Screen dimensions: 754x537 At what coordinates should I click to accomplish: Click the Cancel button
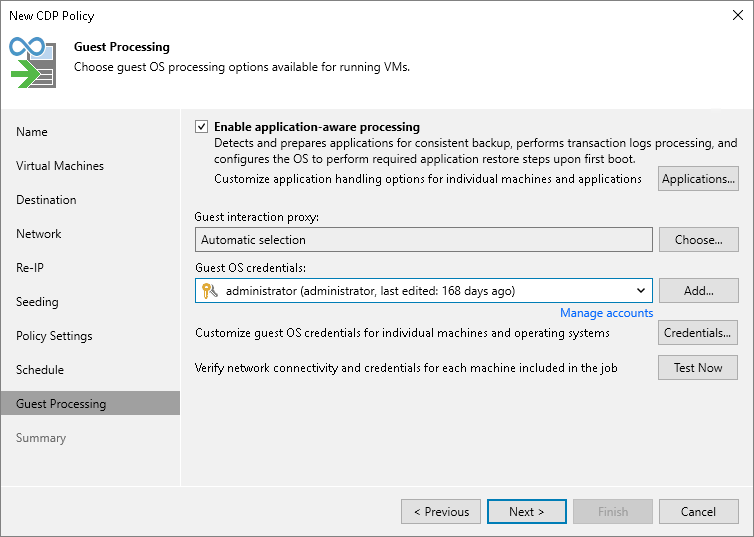(699, 512)
